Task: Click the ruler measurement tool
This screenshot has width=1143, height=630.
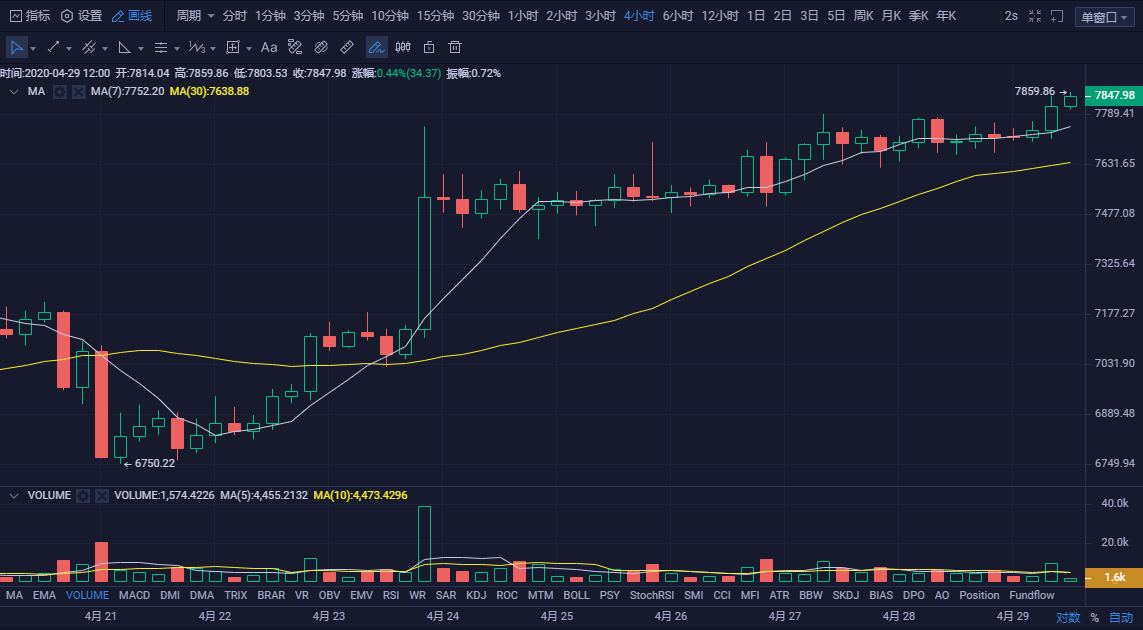Action: click(347, 47)
